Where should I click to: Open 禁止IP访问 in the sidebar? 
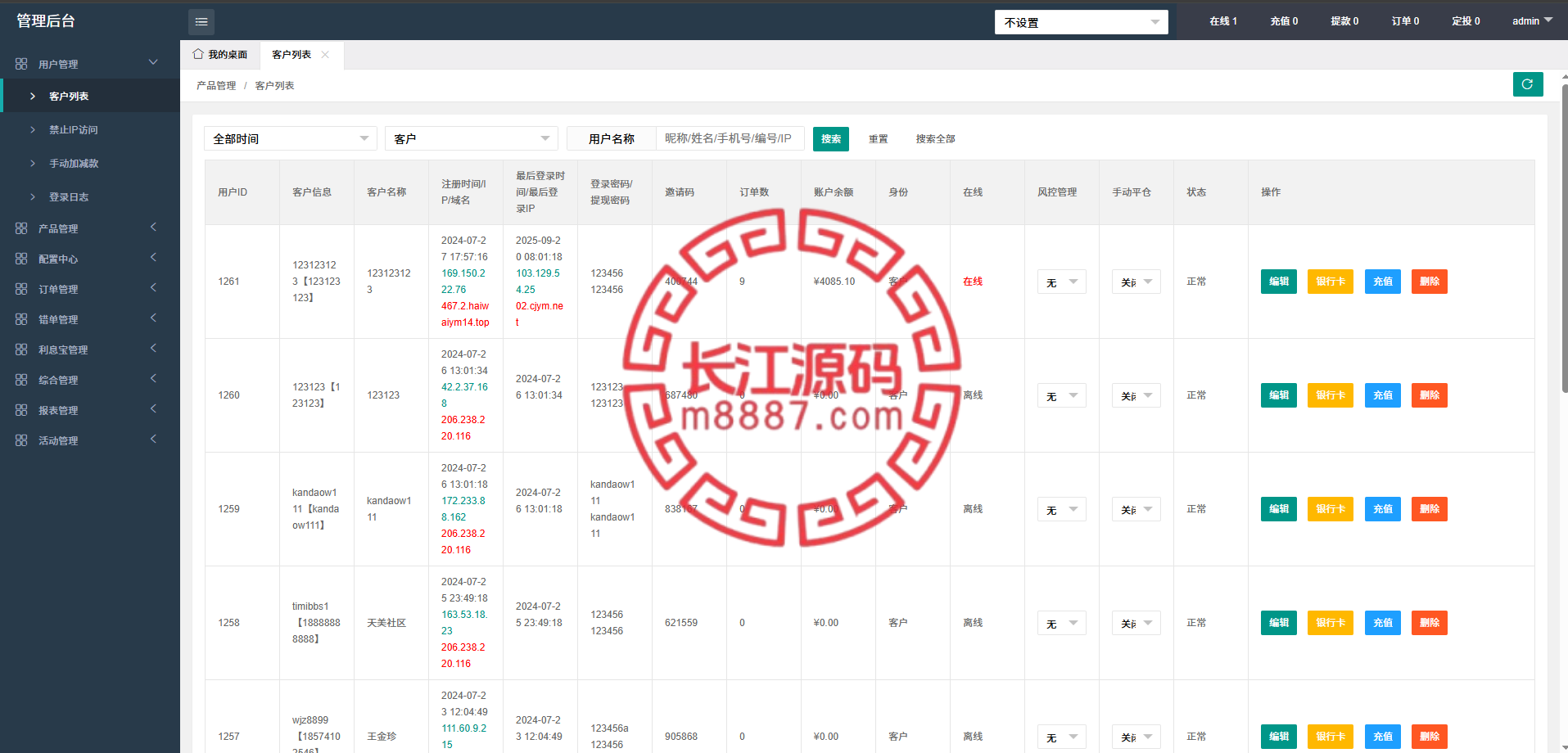point(90,129)
